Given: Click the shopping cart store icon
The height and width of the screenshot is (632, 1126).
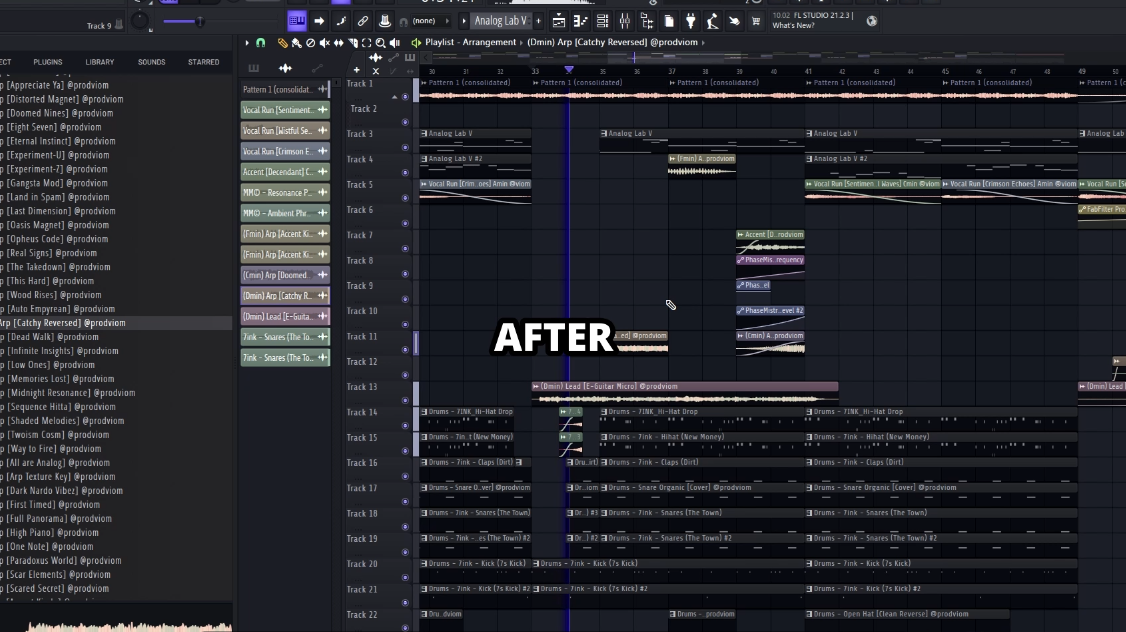Looking at the screenshot, I should [x=755, y=21].
